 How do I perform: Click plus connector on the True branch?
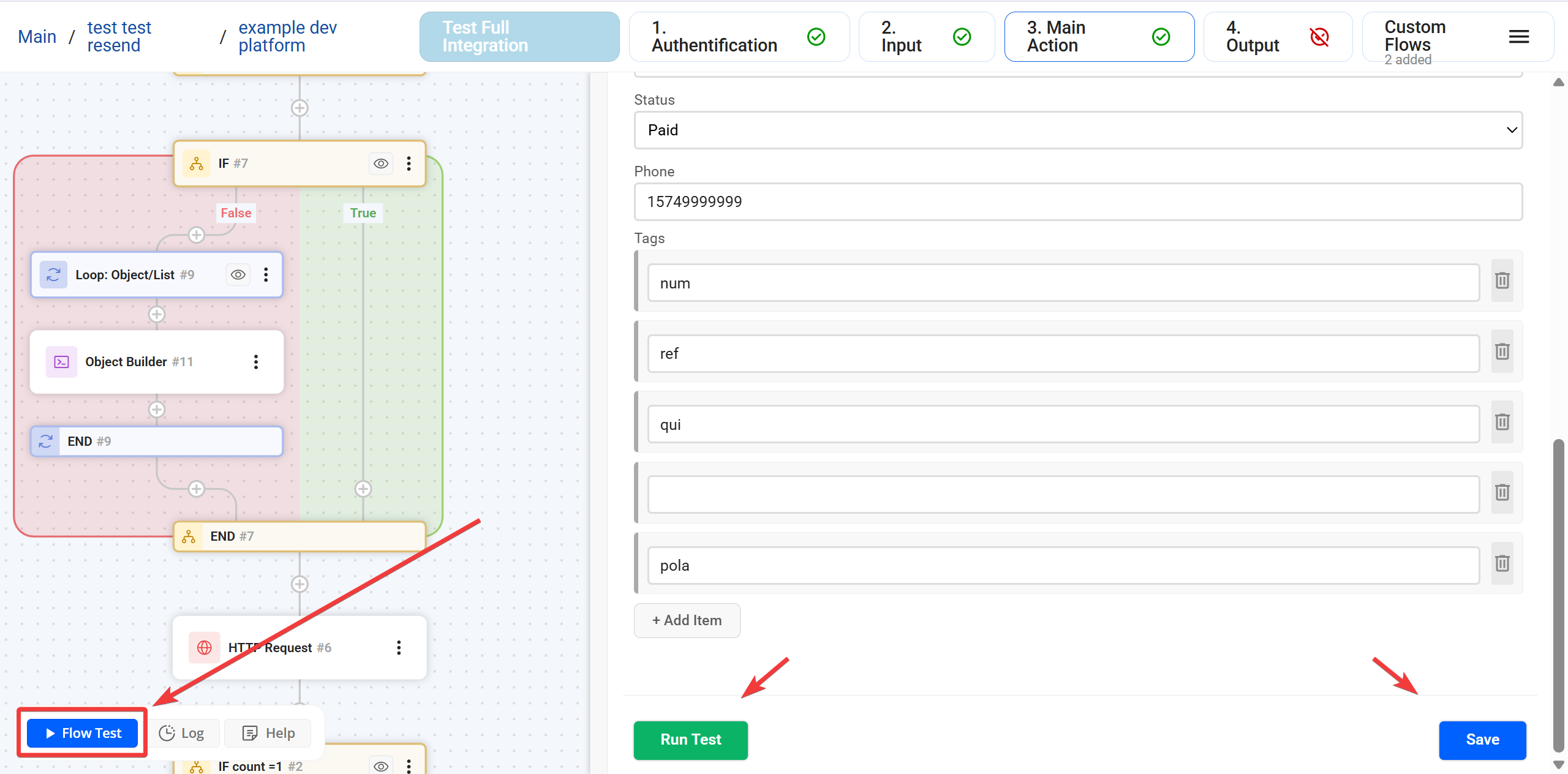[x=363, y=489]
